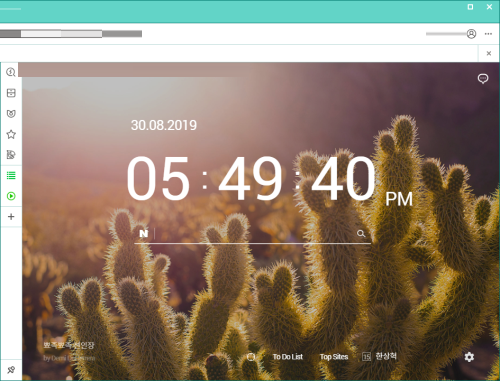Add a new sidebar app with plus

click(11, 217)
